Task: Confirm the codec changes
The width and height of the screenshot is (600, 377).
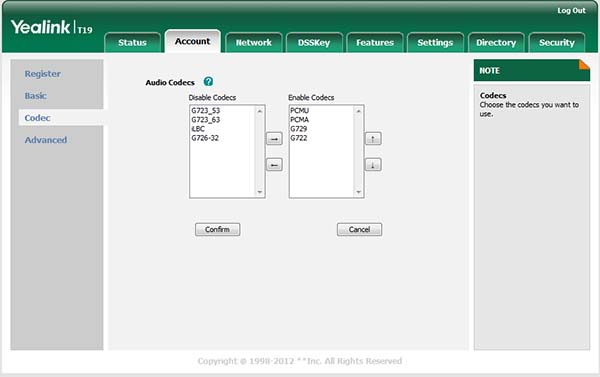Action: click(217, 229)
